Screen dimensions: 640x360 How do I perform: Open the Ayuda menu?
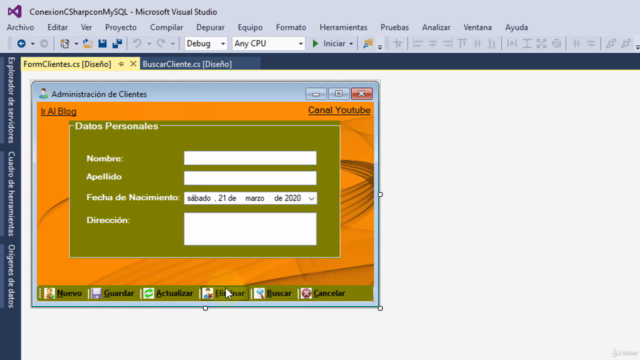(516, 27)
